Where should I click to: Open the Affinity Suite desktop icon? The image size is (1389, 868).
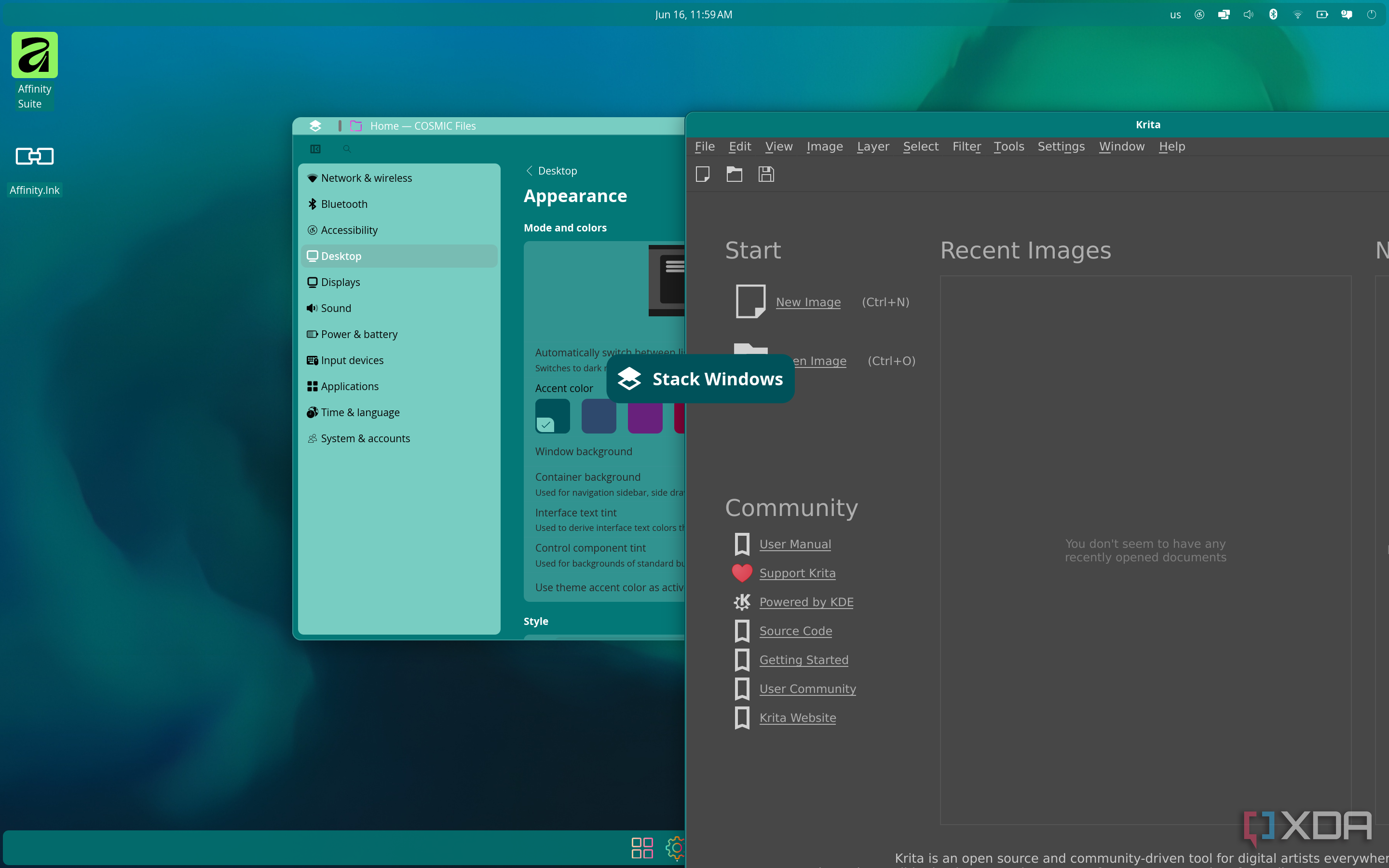(34, 70)
